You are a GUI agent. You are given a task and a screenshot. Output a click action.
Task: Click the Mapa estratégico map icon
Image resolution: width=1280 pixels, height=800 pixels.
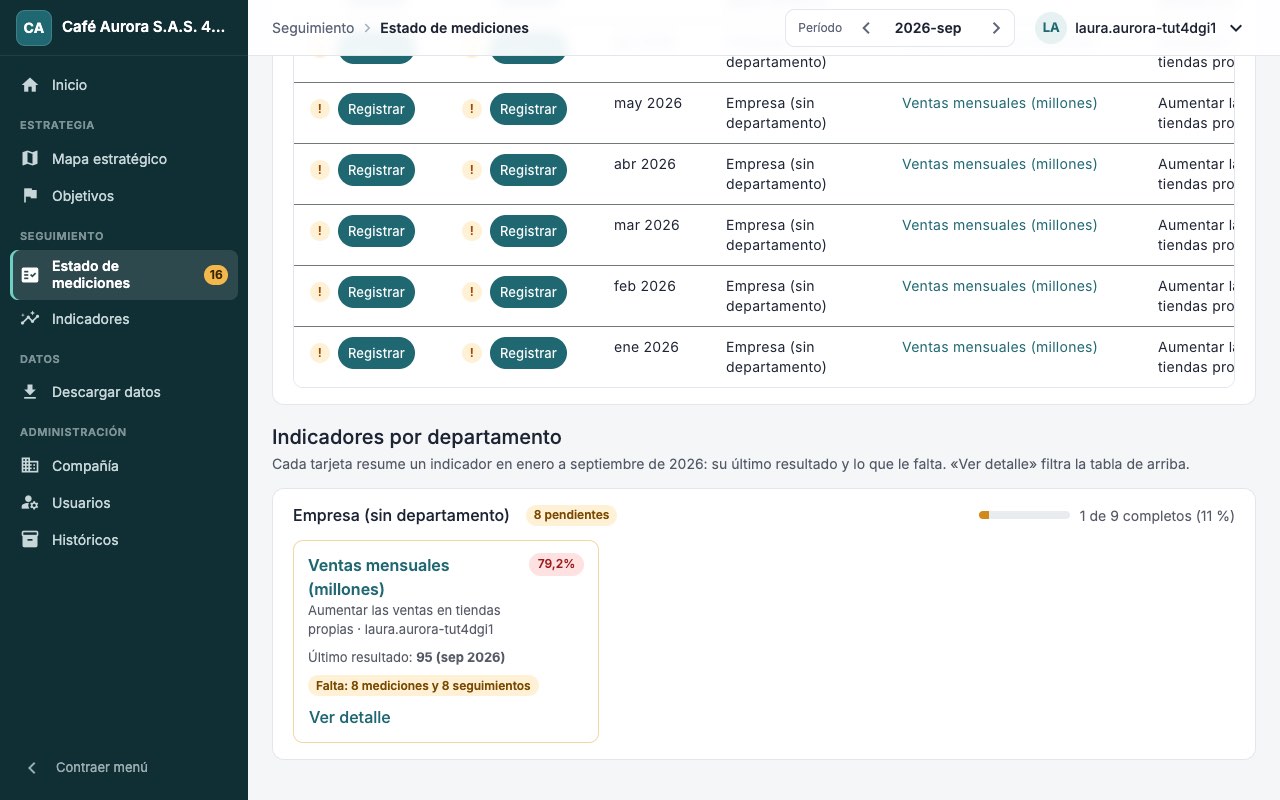click(30, 159)
